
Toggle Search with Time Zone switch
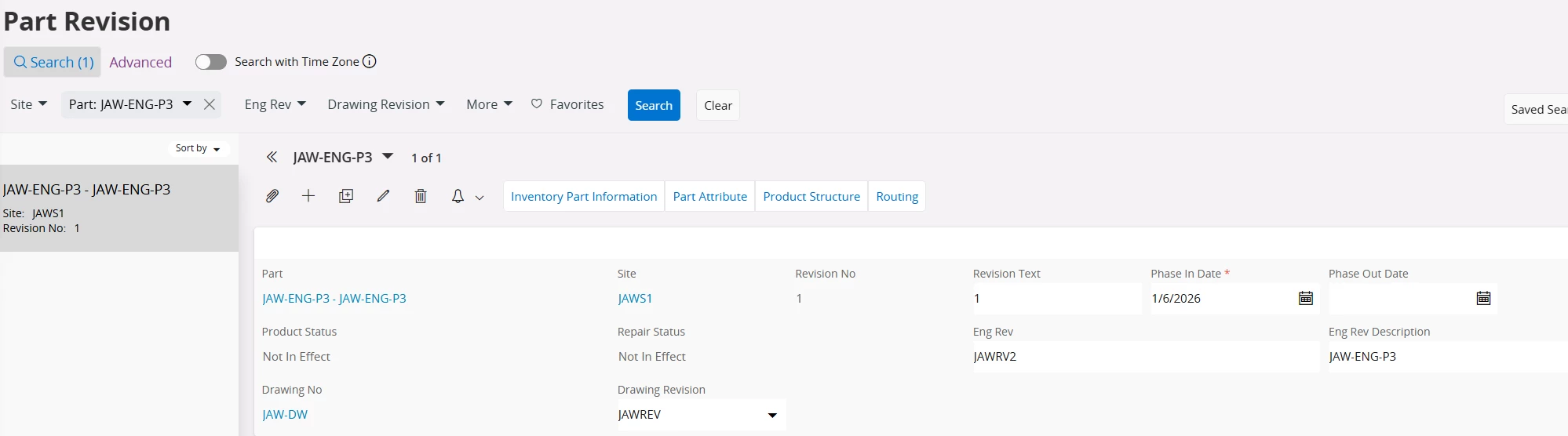pos(210,62)
